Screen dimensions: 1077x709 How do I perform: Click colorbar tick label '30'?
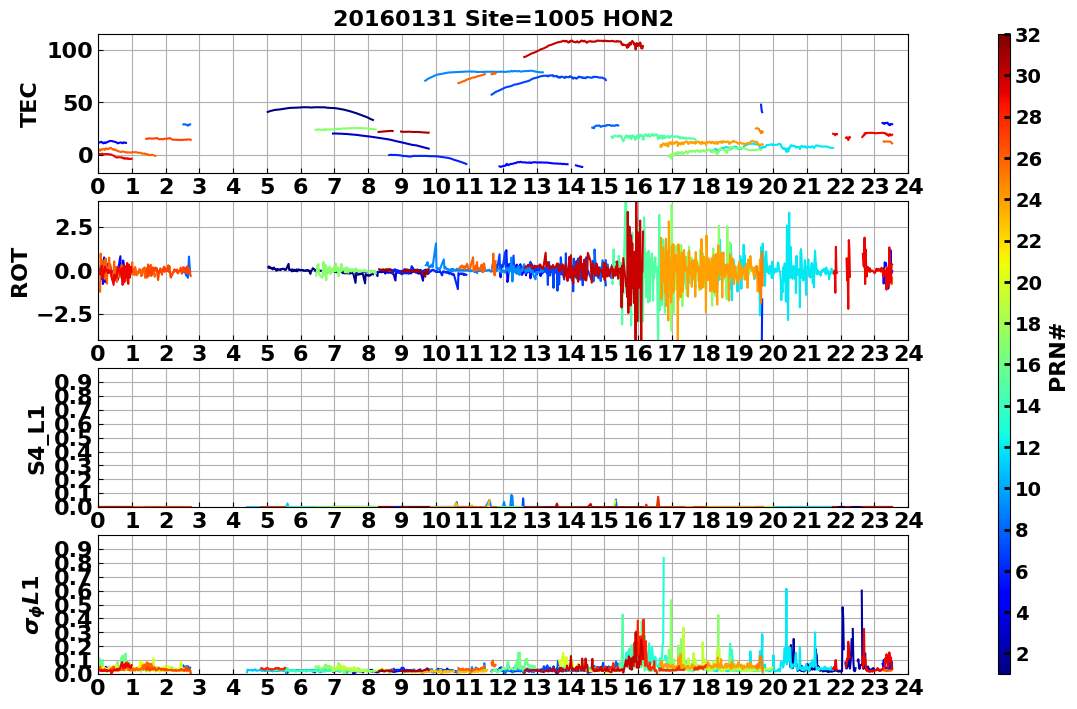tap(1028, 76)
